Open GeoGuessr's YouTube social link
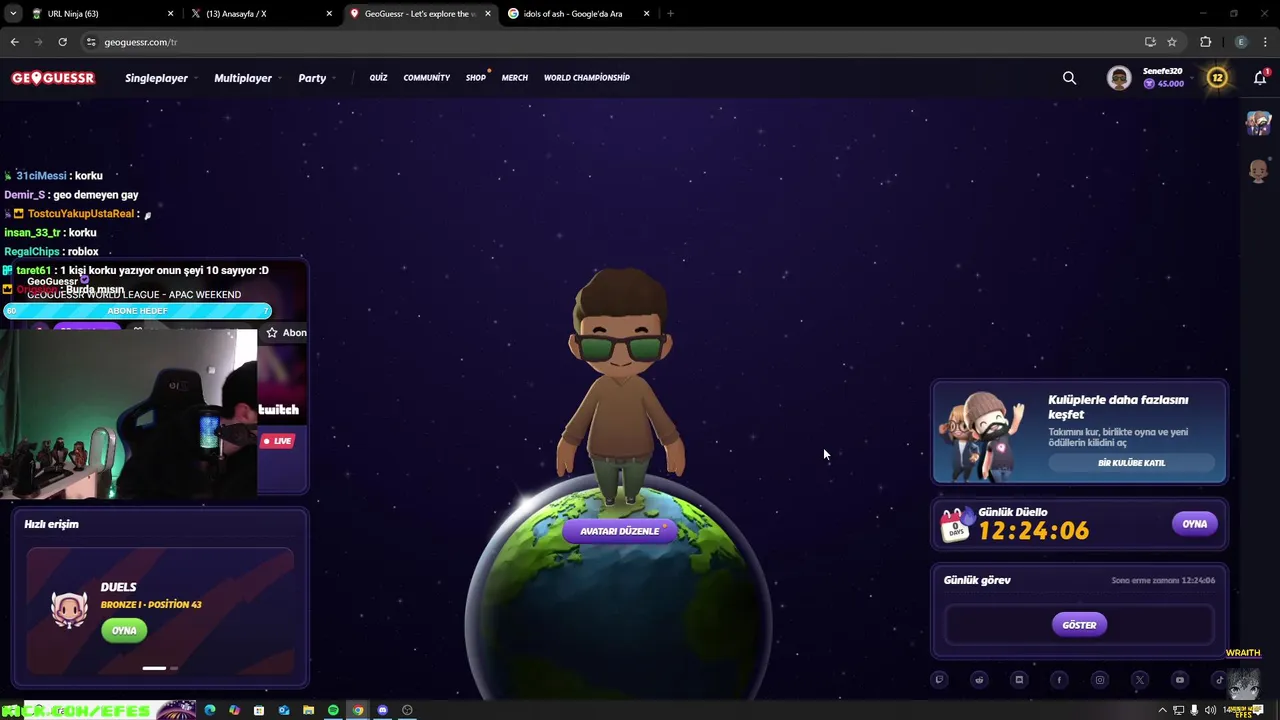The height and width of the screenshot is (720, 1280). pyautogui.click(x=1179, y=680)
